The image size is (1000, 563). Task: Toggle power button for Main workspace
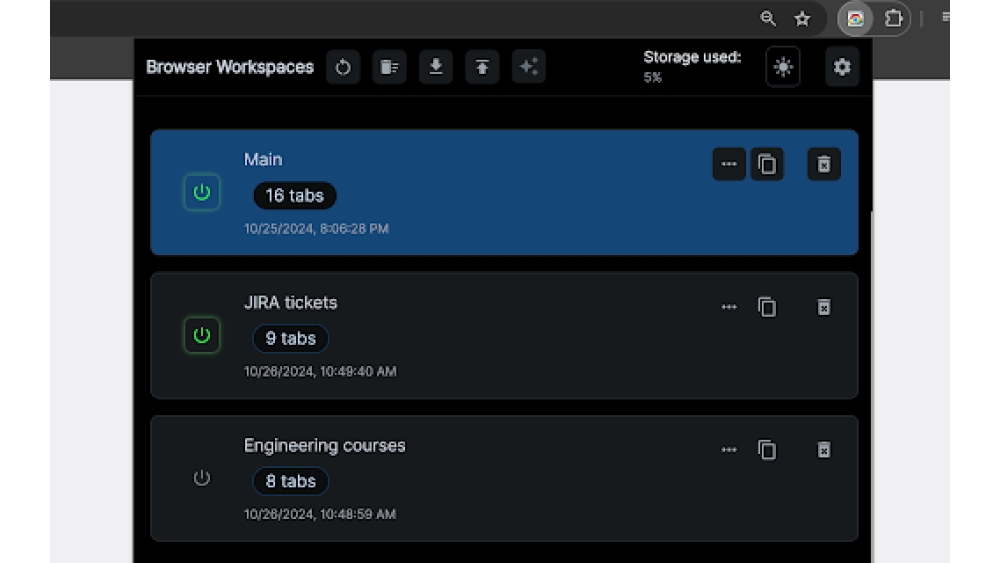[202, 193]
